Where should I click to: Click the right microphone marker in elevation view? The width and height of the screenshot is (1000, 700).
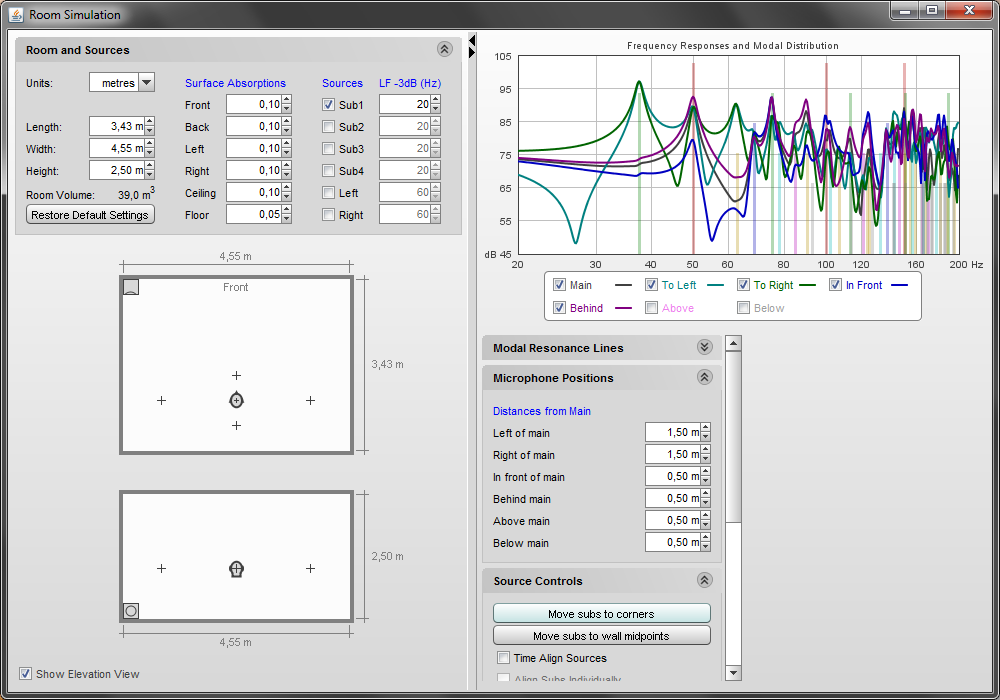[310, 568]
